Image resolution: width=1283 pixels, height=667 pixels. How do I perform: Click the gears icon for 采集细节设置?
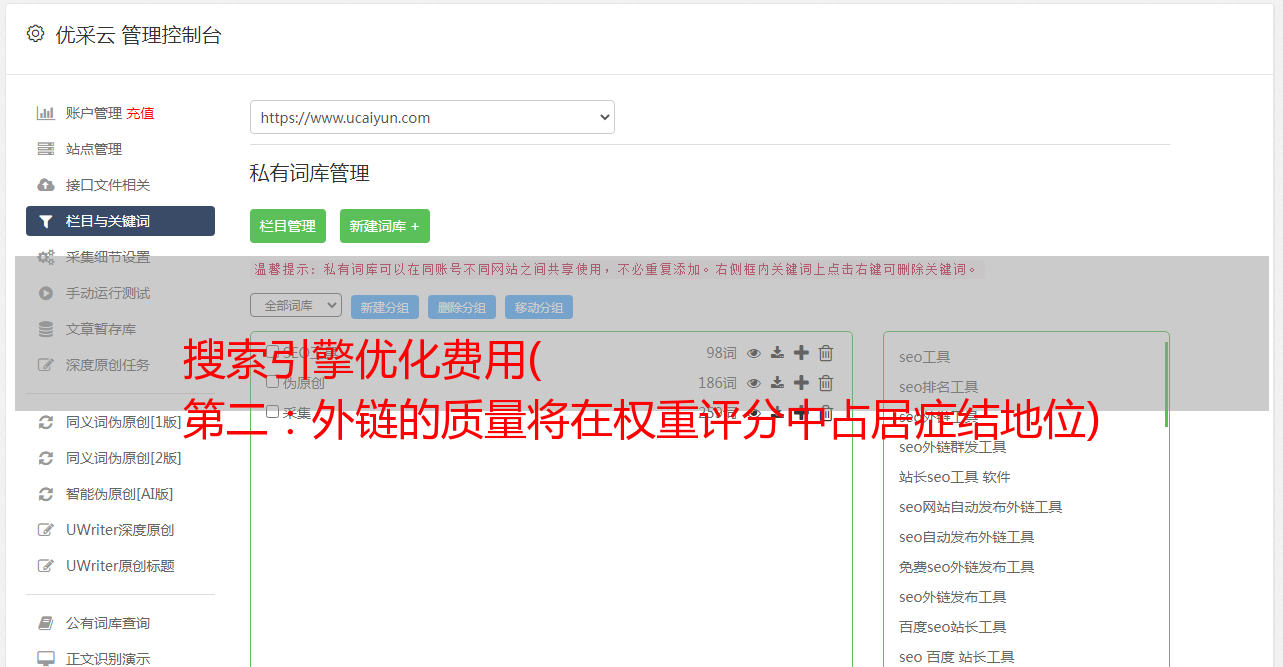click(x=45, y=257)
